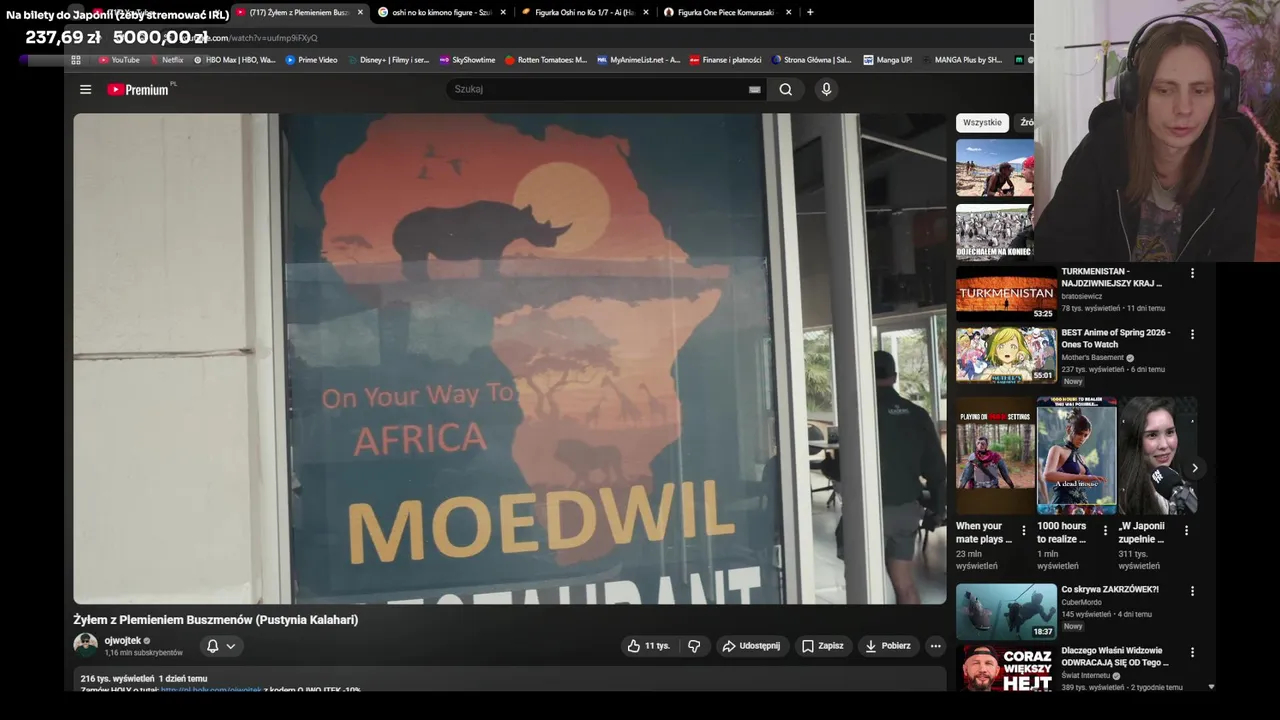The width and height of the screenshot is (1280, 720).
Task: Open the YouTube hamburger guide menu
Action: coord(86,89)
